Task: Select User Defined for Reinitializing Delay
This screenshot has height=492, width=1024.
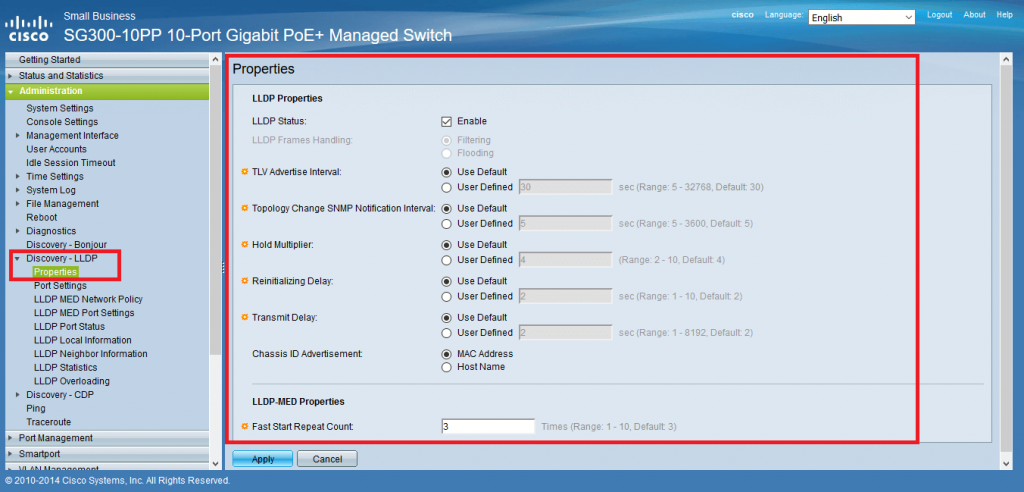Action: (x=447, y=297)
